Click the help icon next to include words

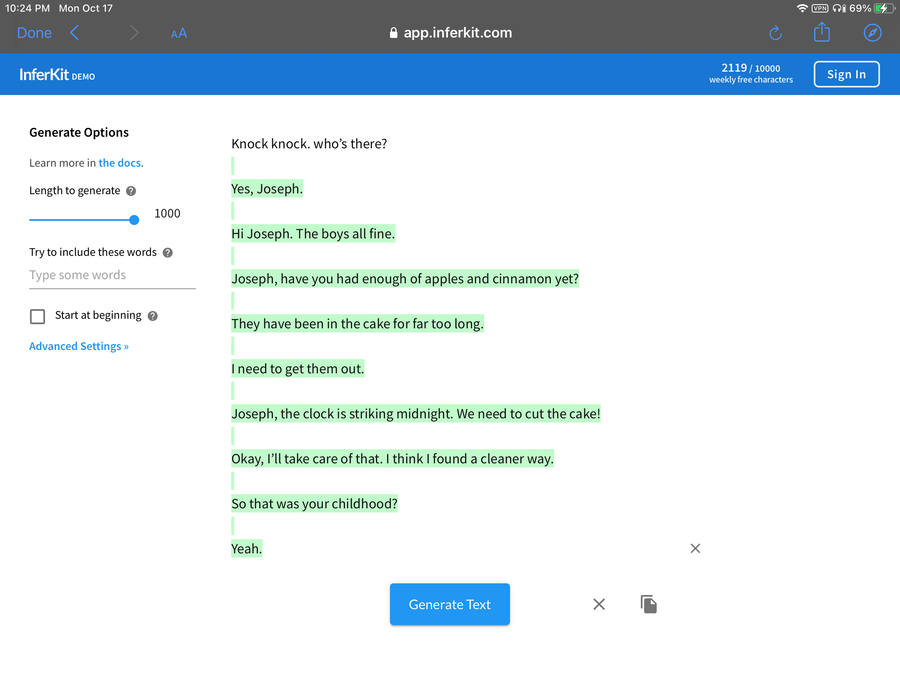click(x=168, y=253)
